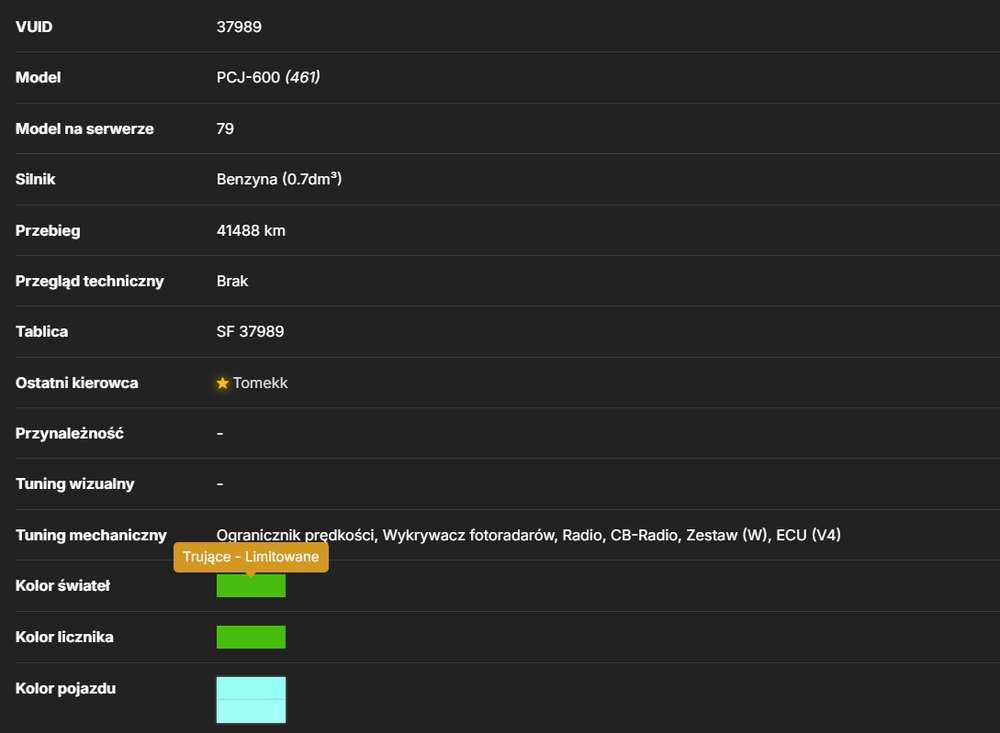Image resolution: width=1000 pixels, height=733 pixels.
Task: Click the Silnik row label
Action: [x=36, y=179]
